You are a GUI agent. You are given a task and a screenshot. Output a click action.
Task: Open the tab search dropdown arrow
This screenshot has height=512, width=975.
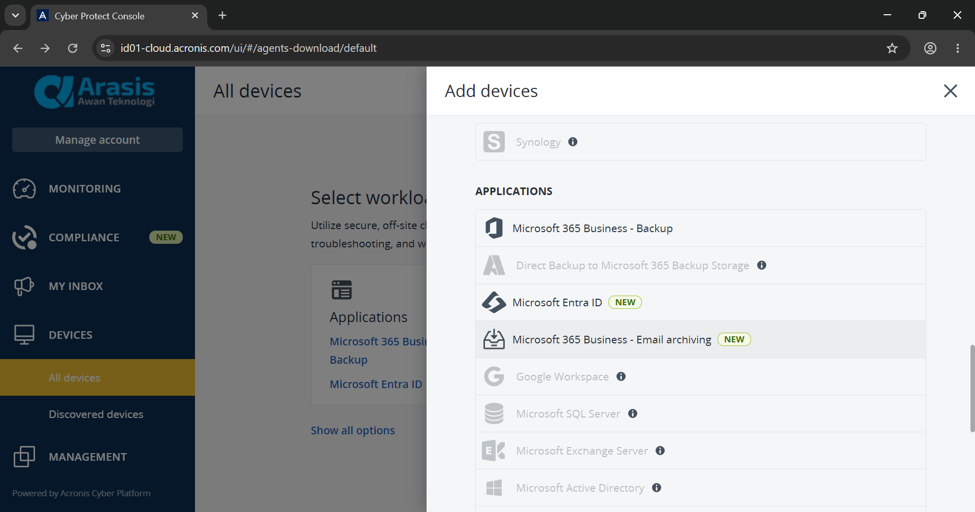tap(15, 16)
